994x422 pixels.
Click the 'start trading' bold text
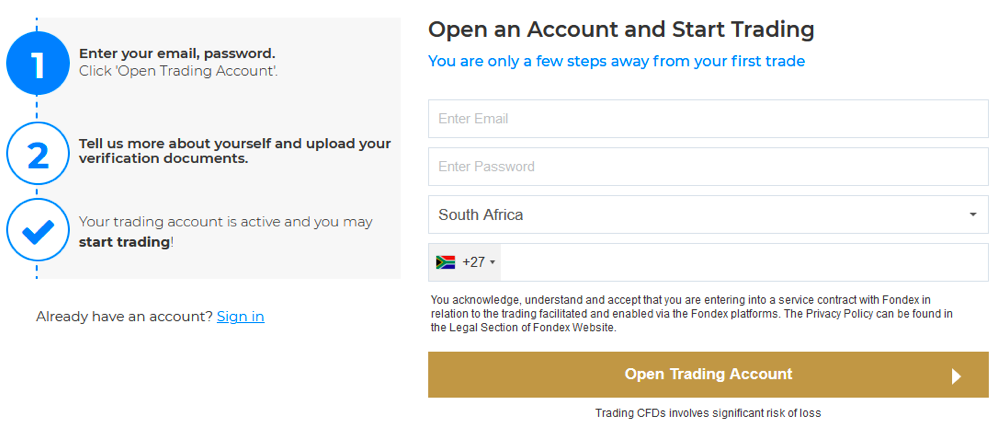pos(124,242)
